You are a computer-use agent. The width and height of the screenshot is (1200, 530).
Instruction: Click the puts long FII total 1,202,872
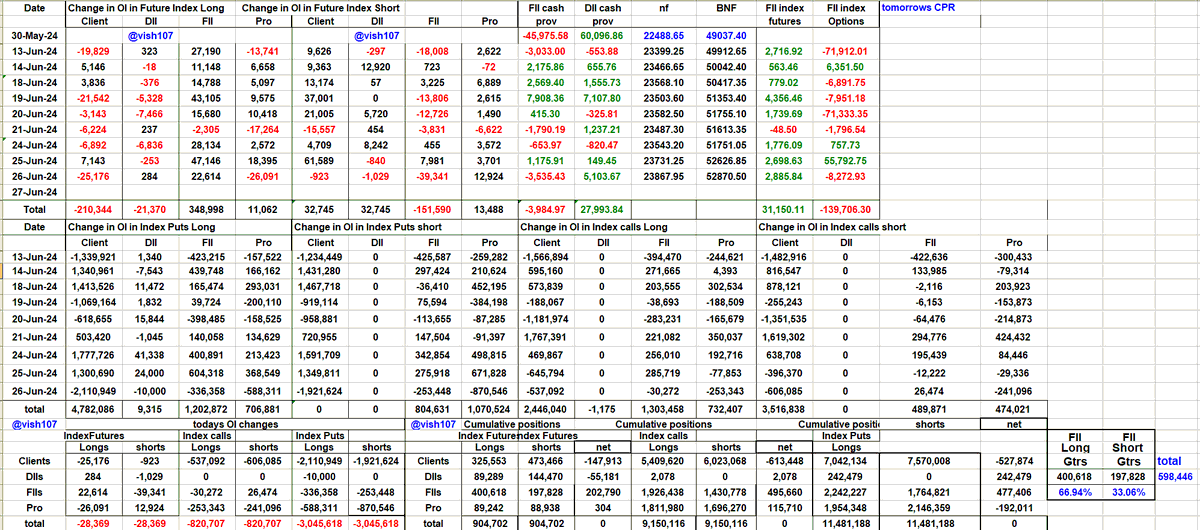coord(209,408)
